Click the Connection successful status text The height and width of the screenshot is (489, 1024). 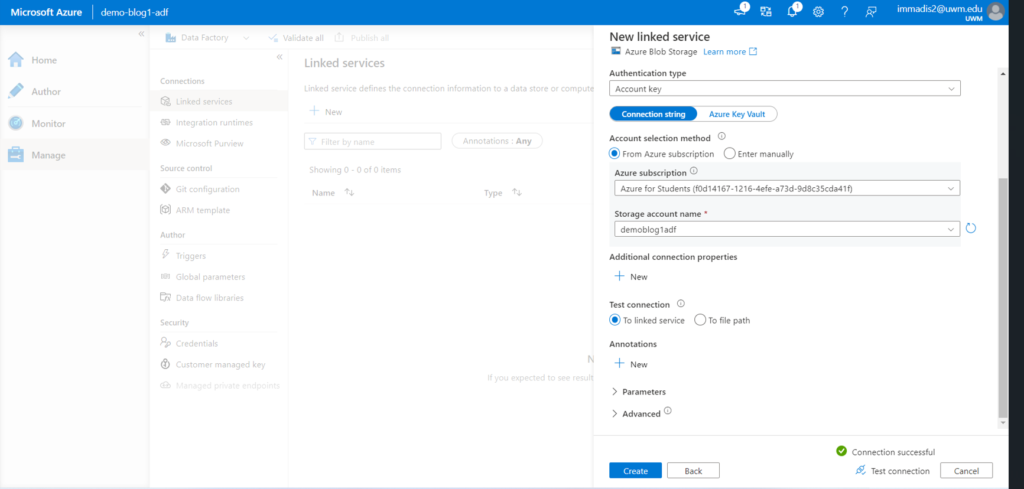point(893,452)
